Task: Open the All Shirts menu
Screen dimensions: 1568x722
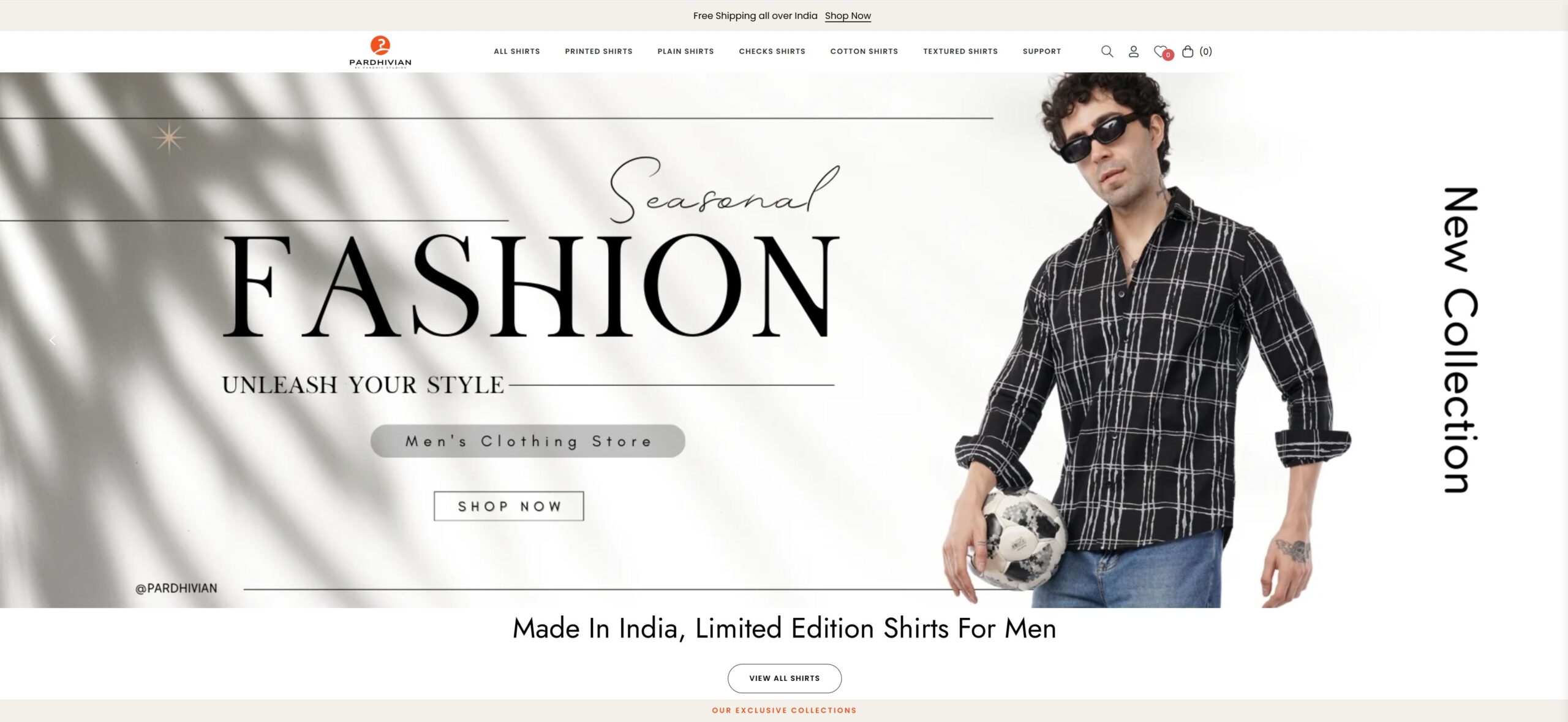Action: [x=517, y=51]
